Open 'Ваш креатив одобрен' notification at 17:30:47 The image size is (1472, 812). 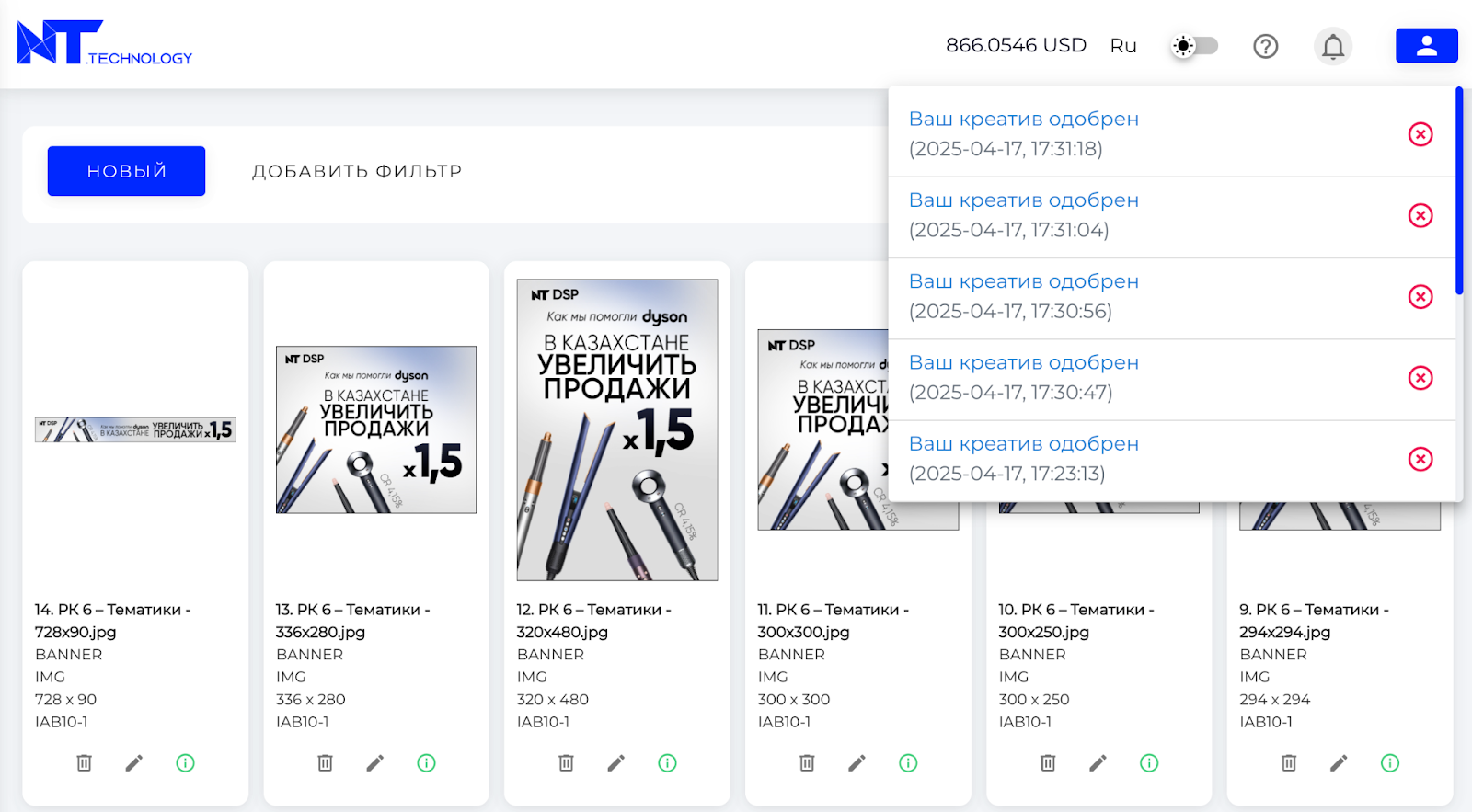[x=1024, y=362]
